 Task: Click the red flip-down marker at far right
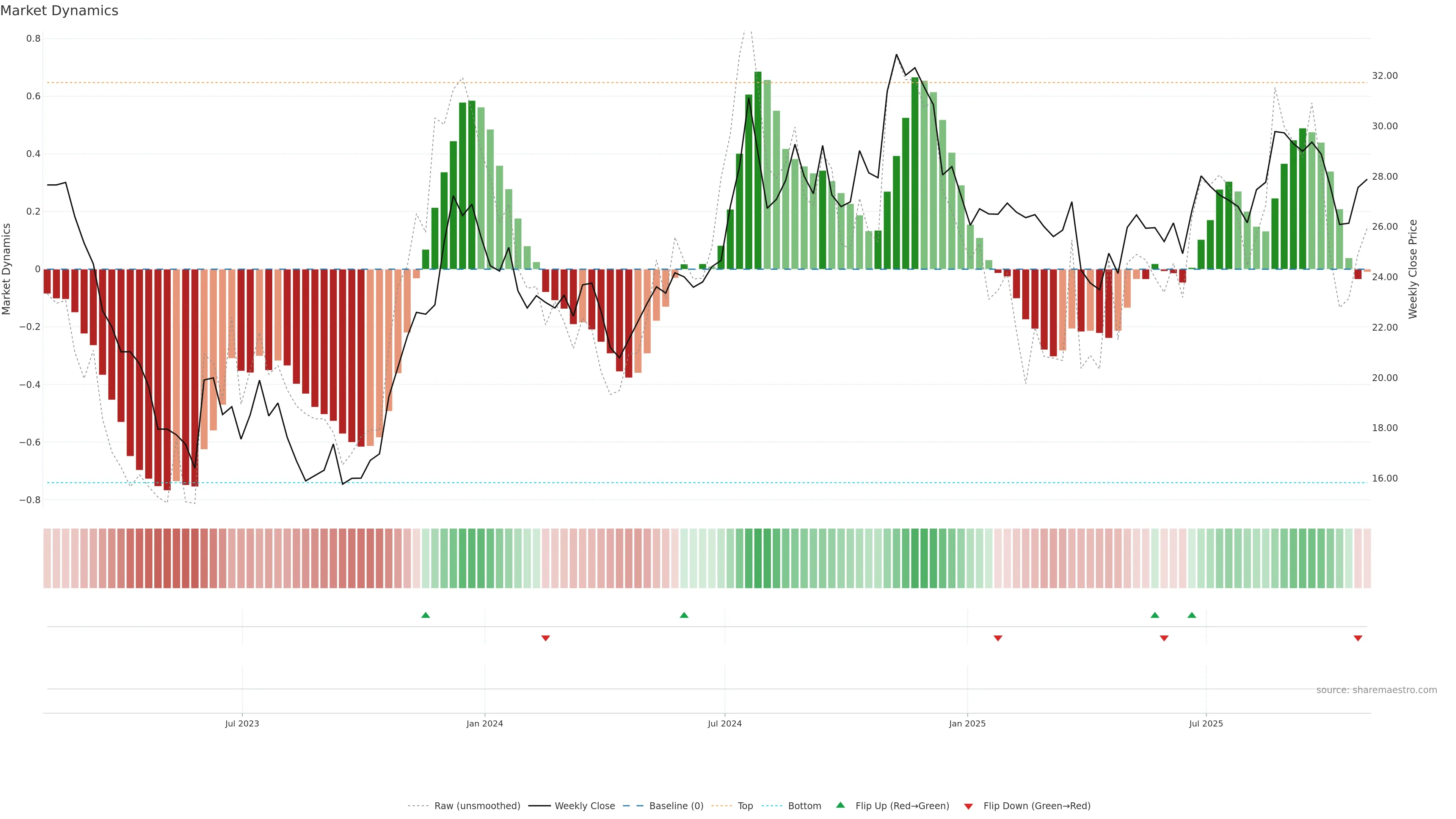coord(1358,638)
